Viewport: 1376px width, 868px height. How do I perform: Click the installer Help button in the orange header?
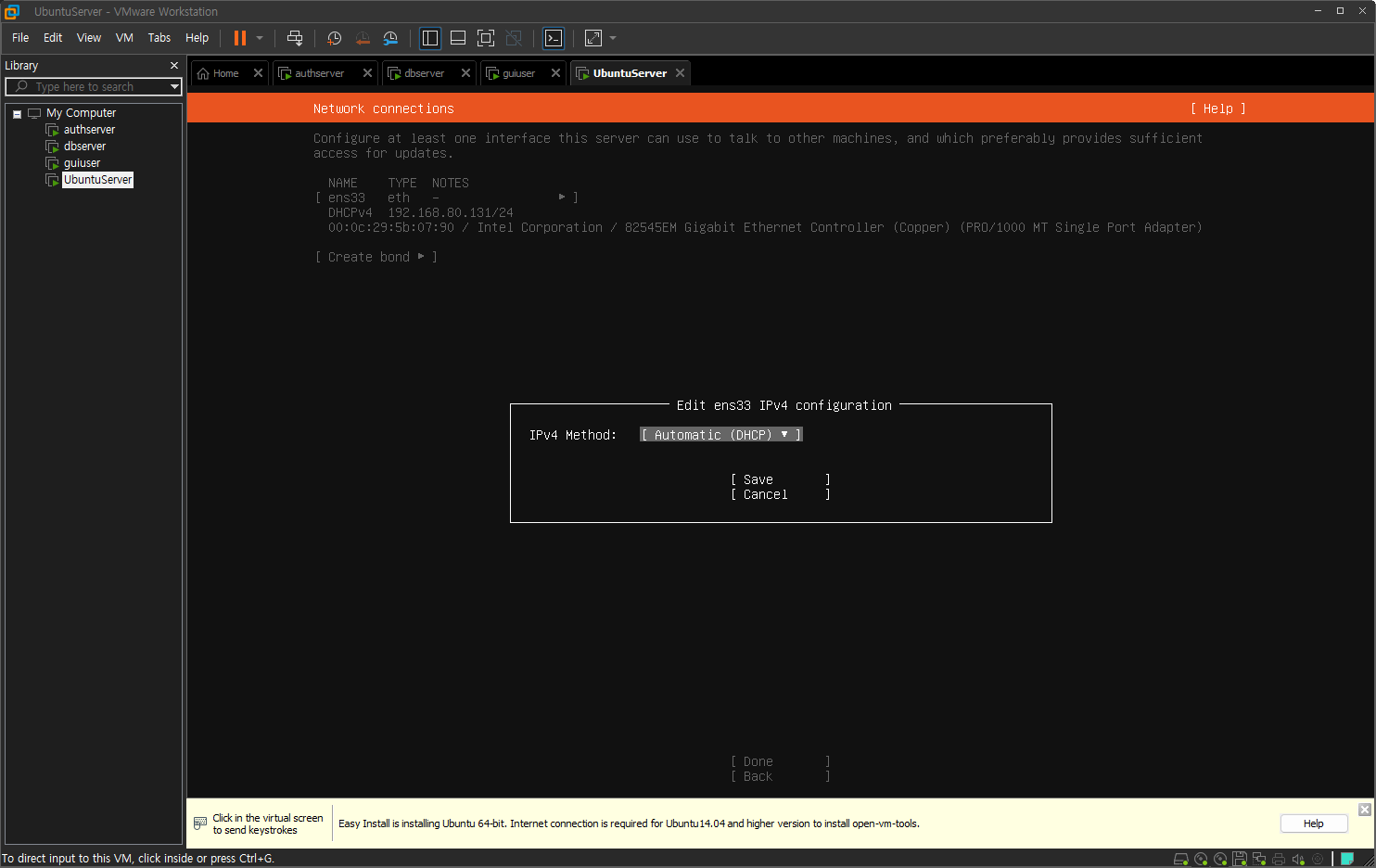point(1217,108)
